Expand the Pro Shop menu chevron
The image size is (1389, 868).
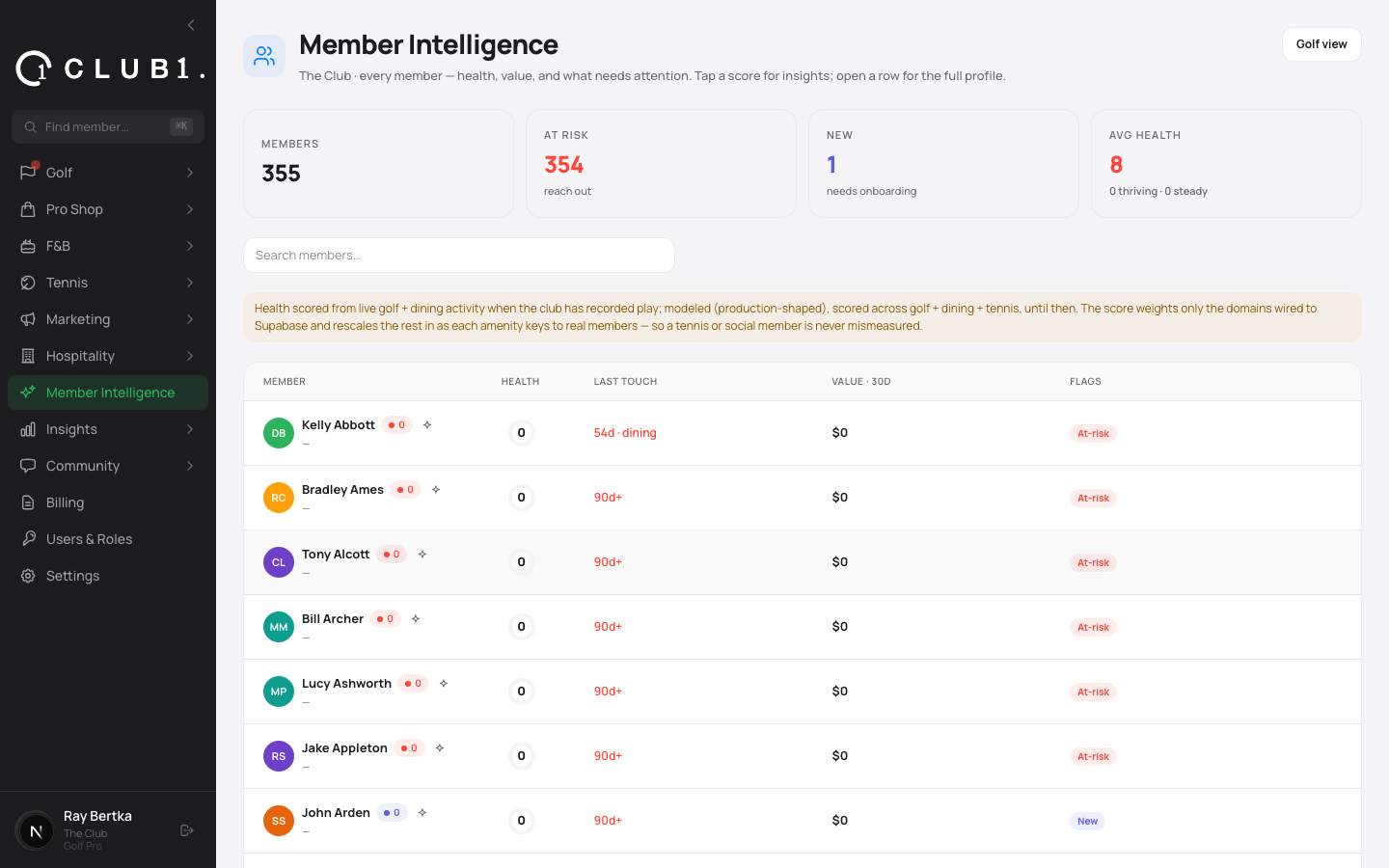tap(190, 209)
